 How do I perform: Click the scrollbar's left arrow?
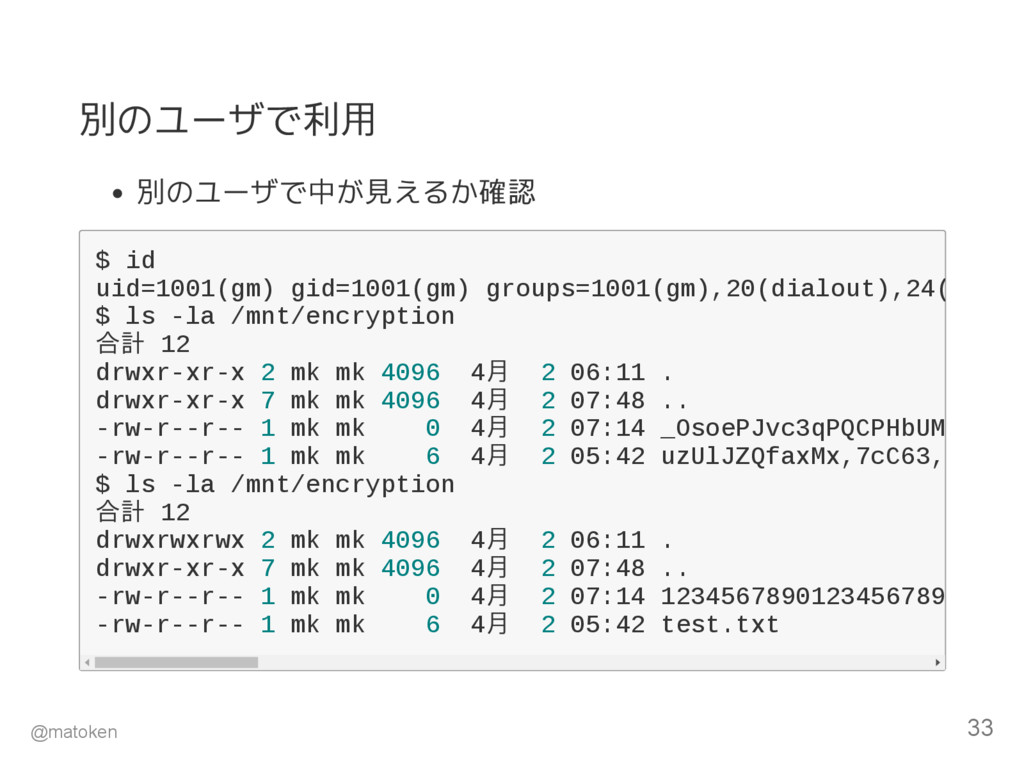[x=87, y=662]
